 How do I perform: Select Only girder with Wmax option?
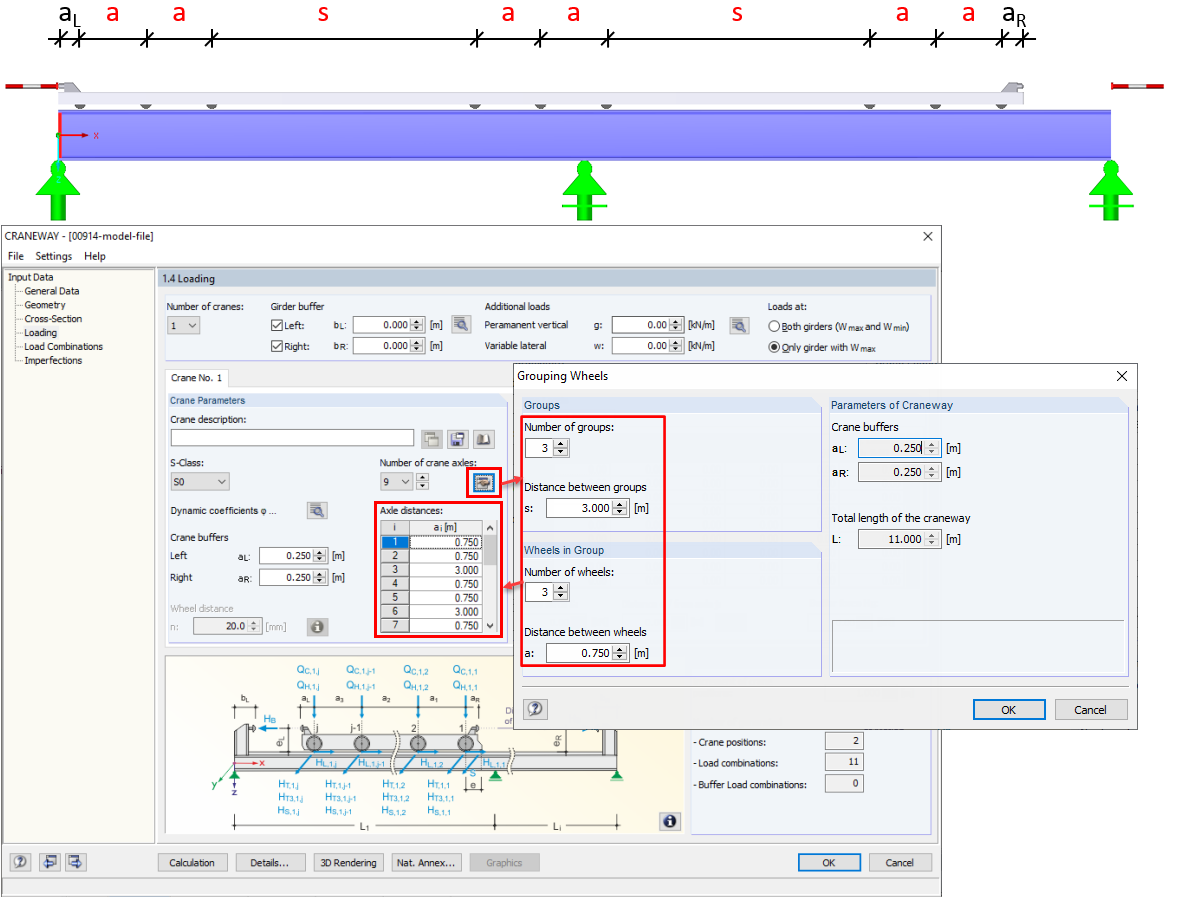774,348
